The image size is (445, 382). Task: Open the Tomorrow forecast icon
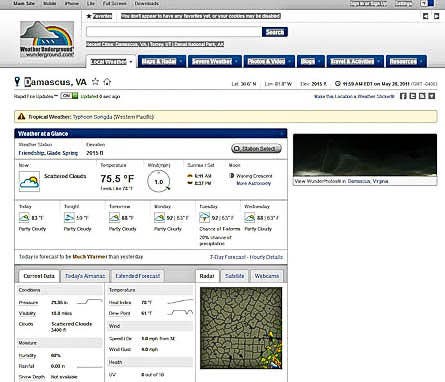pyautogui.click(x=114, y=218)
